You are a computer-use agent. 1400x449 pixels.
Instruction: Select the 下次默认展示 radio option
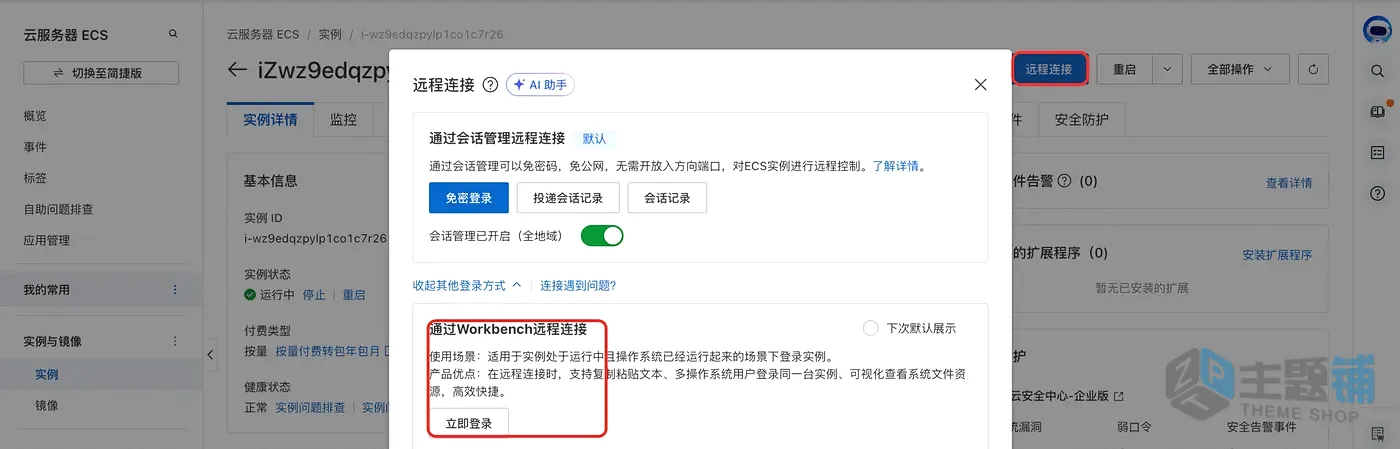pos(870,328)
